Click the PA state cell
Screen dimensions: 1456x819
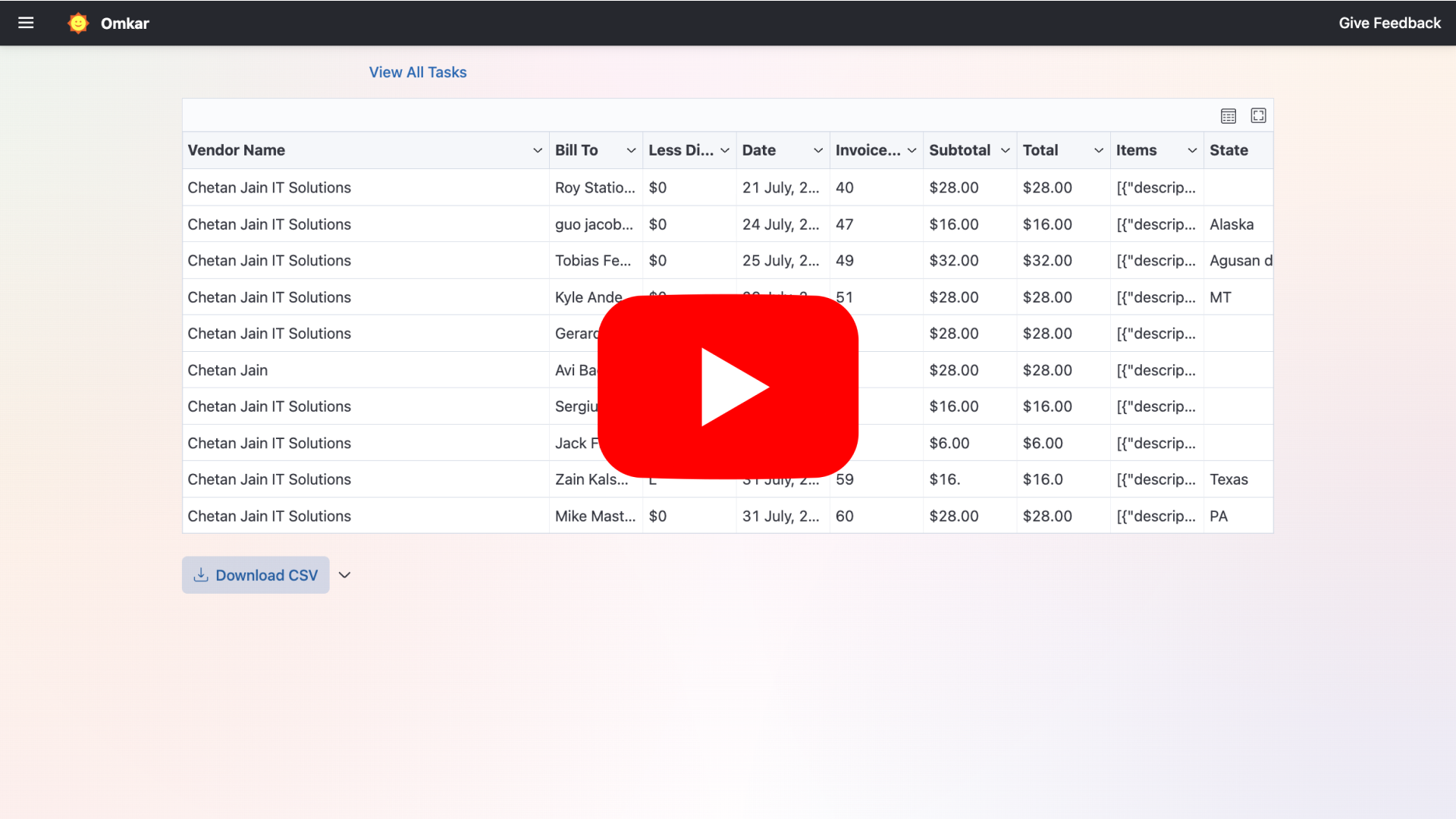pos(1238,516)
